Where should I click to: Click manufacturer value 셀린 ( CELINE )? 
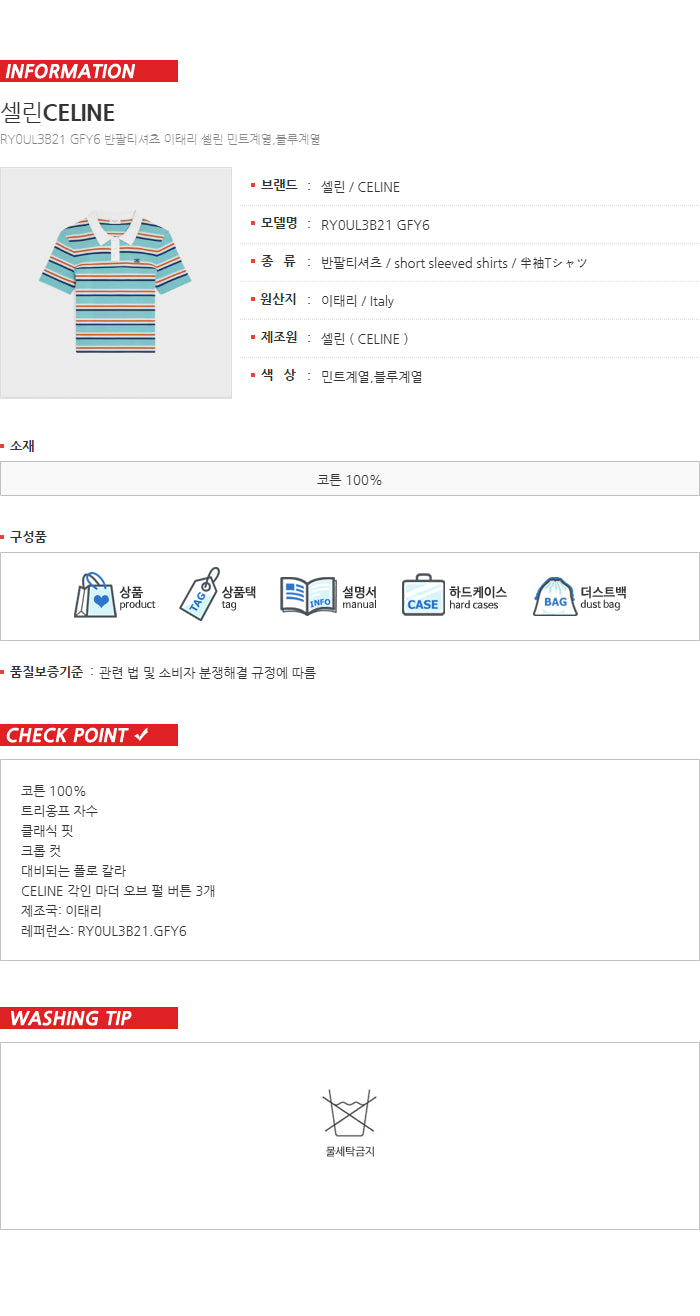(365, 339)
